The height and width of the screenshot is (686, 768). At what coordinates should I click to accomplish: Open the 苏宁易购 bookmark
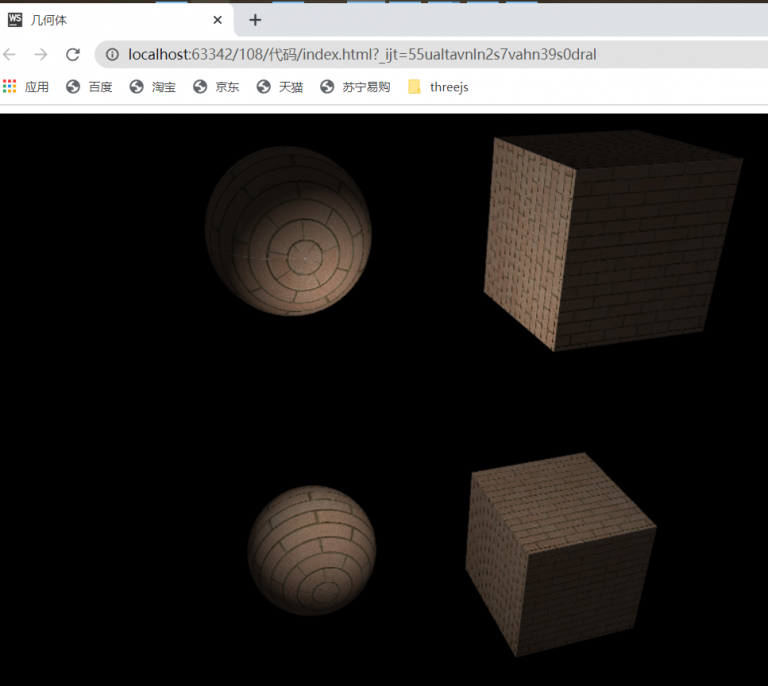pos(355,87)
